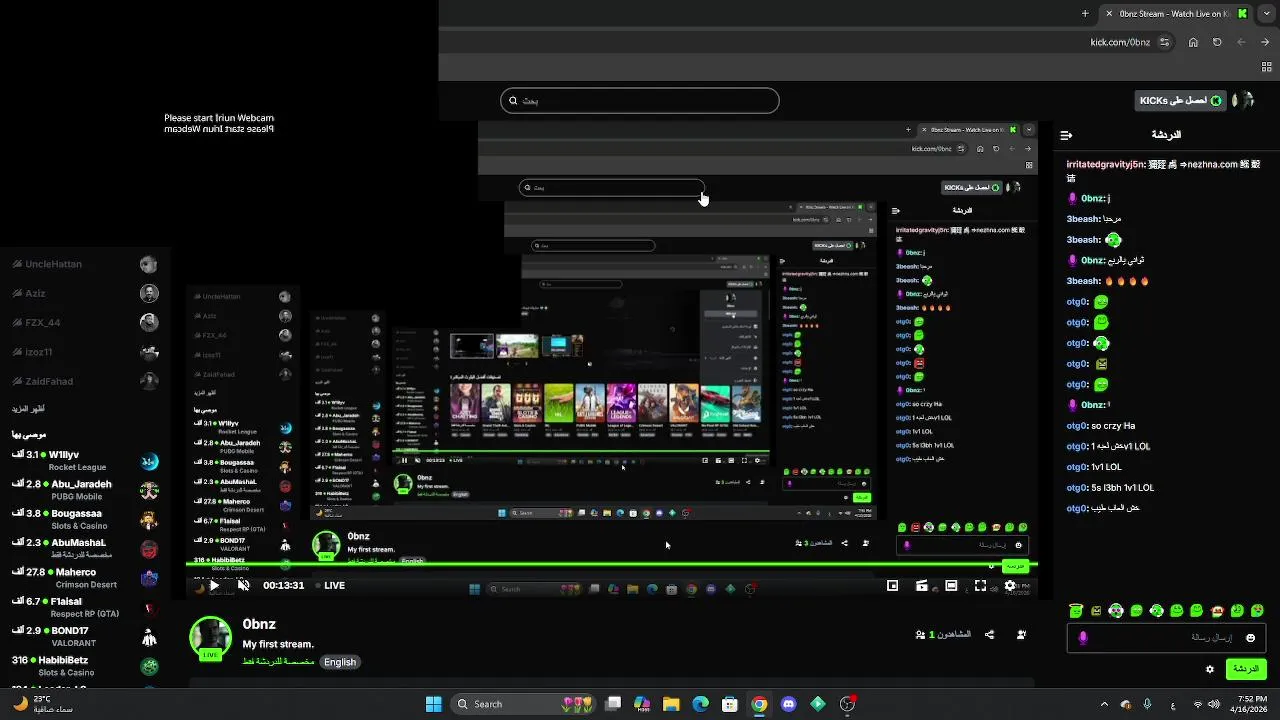Open Microsoft Store from taskbar
1280x720 pixels.
(730, 704)
